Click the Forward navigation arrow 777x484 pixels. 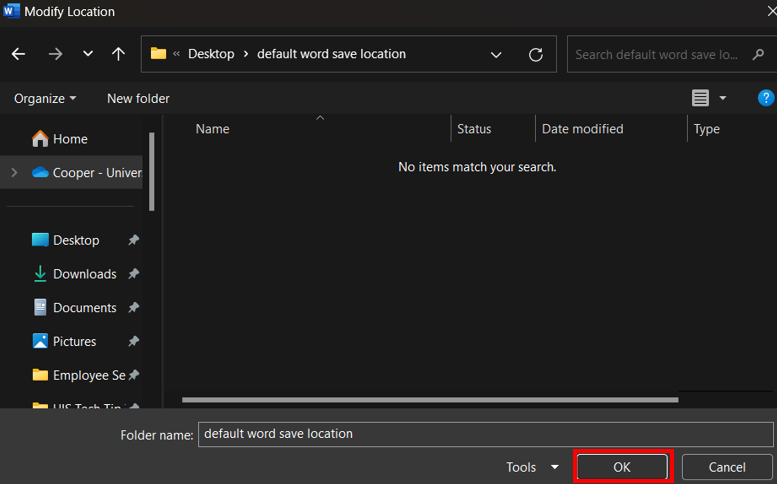[x=55, y=54]
